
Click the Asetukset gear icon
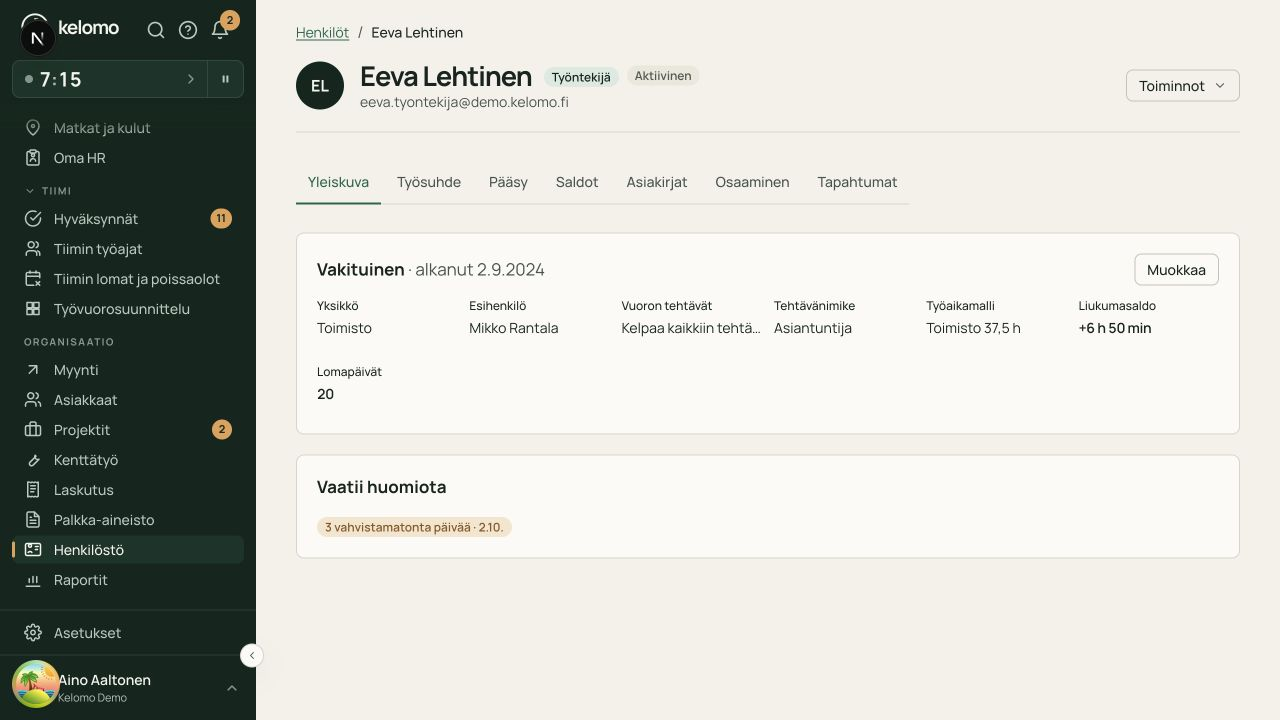click(33, 633)
